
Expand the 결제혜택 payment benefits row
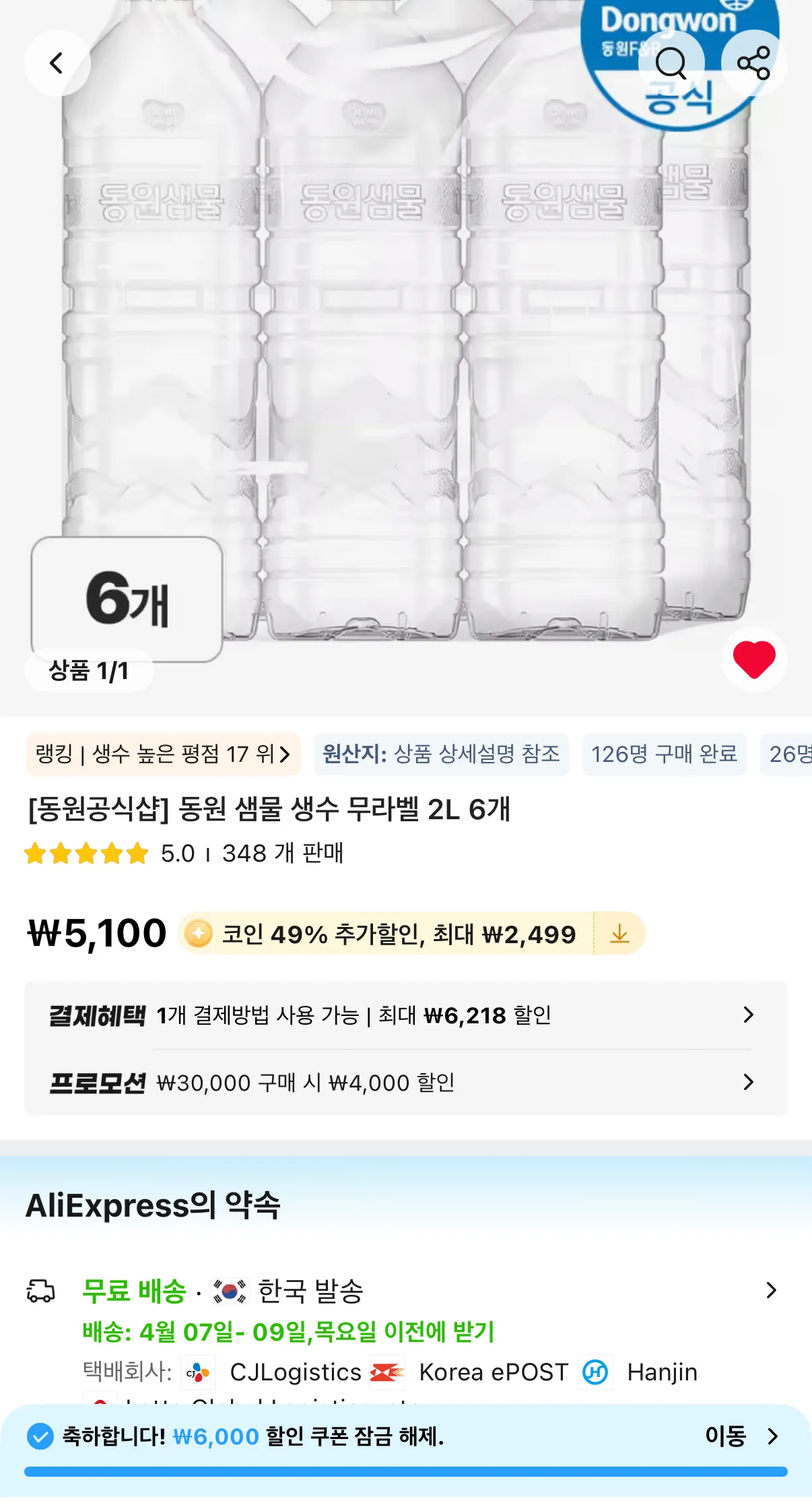coord(748,1015)
